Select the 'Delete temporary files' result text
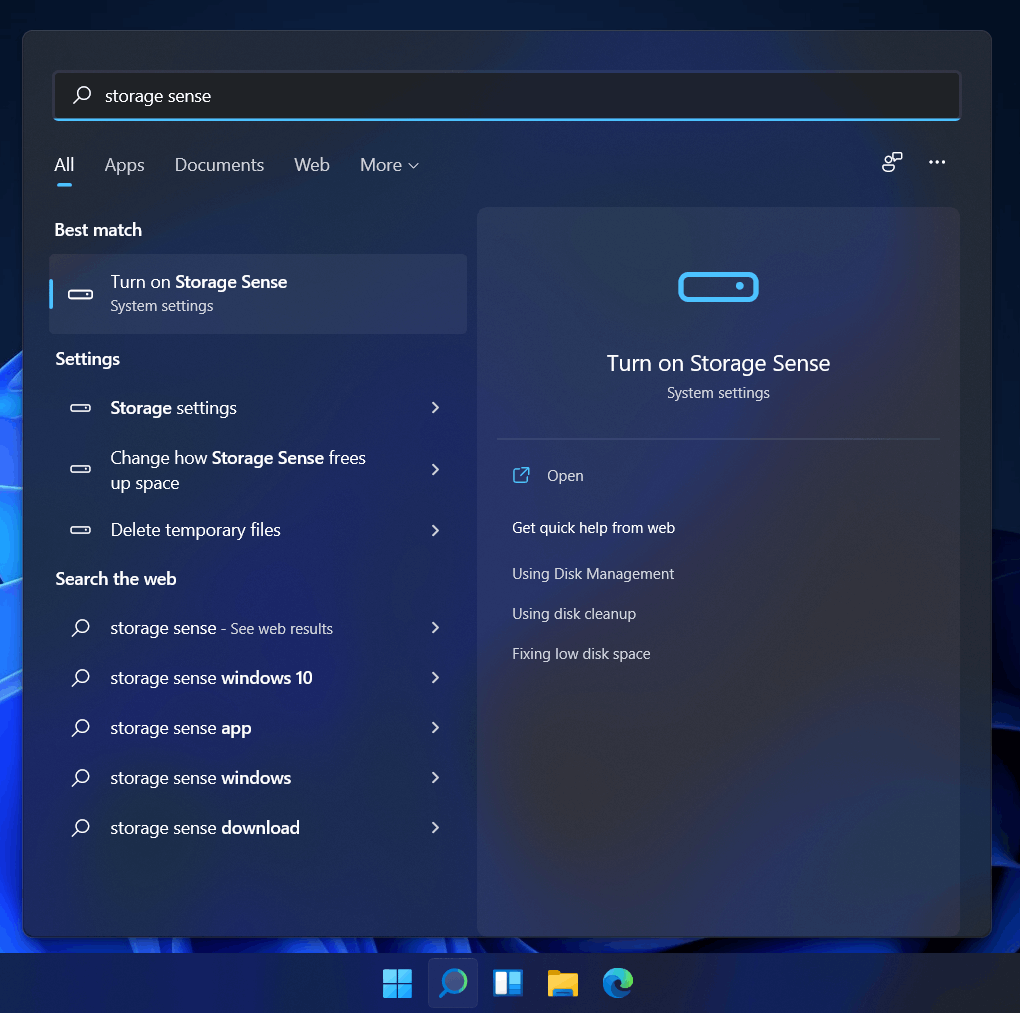Screen dimensions: 1020x1013 click(195, 530)
